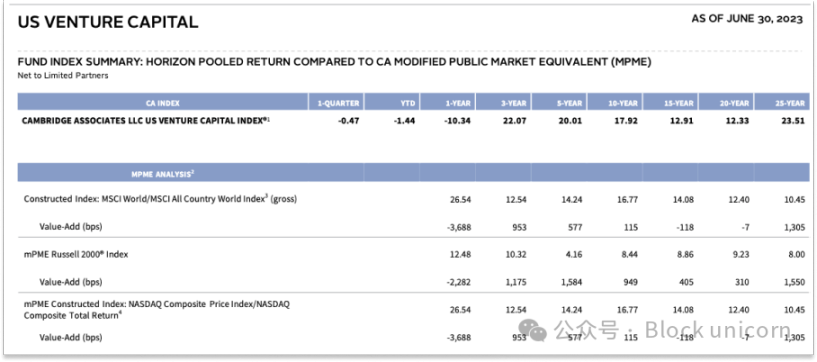Click the mPME Russell 2000 Index row label
Screen dimensions: 817x362
[x=76, y=254]
